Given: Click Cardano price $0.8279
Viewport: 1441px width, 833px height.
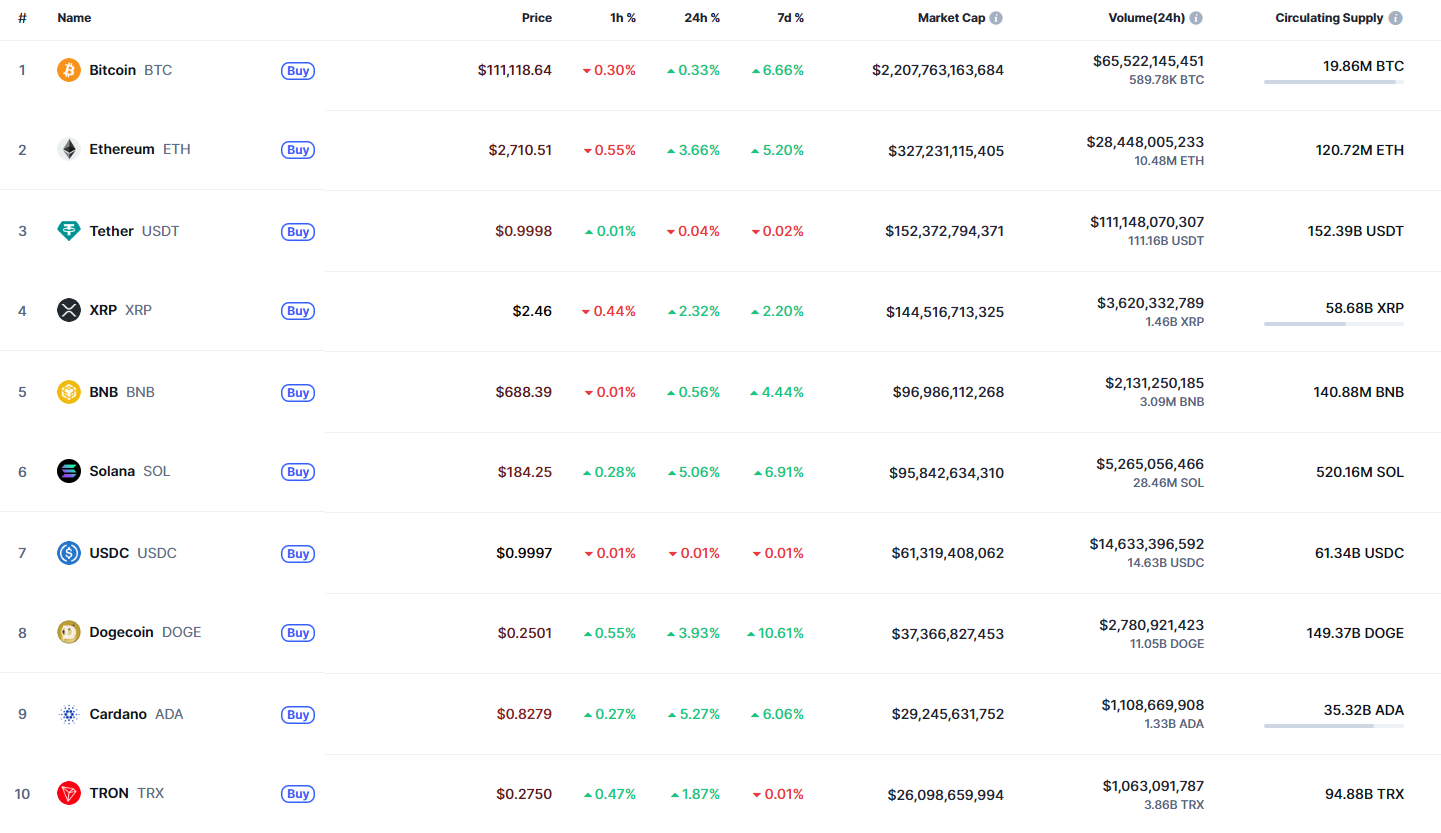Looking at the screenshot, I should point(524,714).
